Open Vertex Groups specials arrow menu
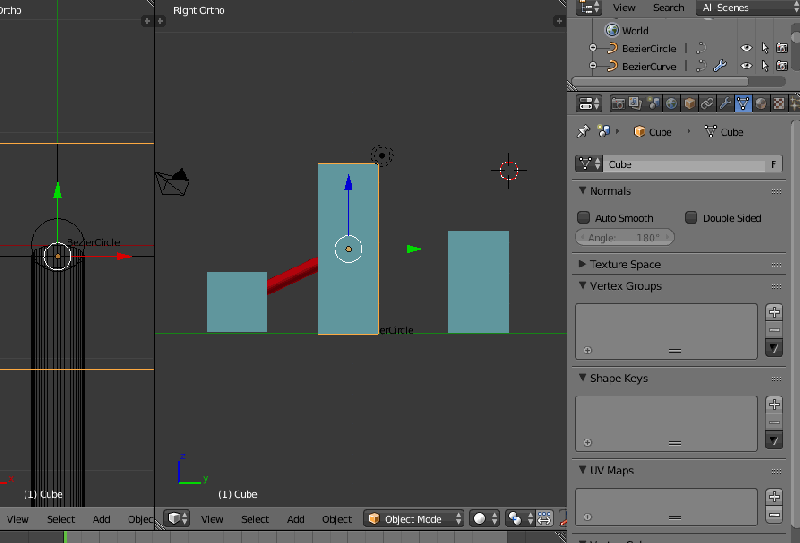 (x=774, y=348)
